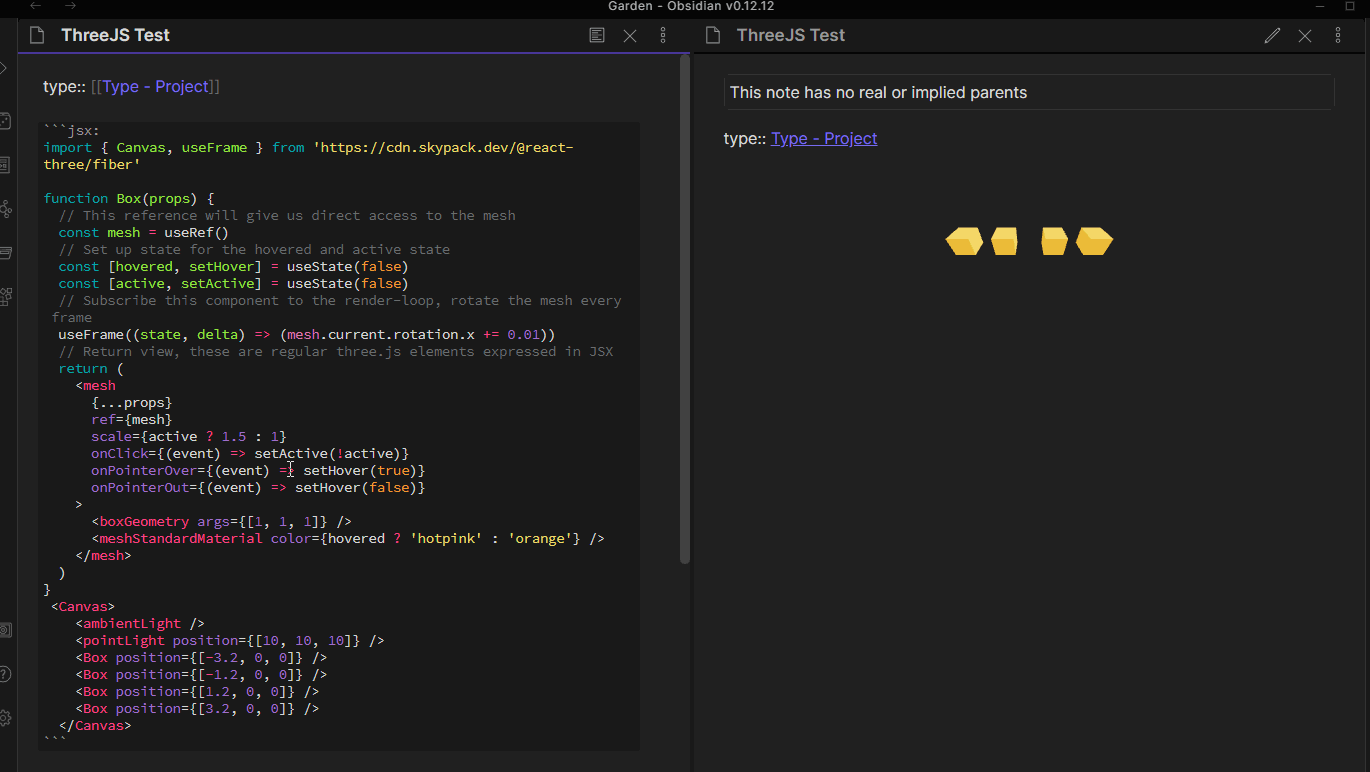Click the note icon beside right ThreeJS Test title
The image size is (1370, 772).
714,35
